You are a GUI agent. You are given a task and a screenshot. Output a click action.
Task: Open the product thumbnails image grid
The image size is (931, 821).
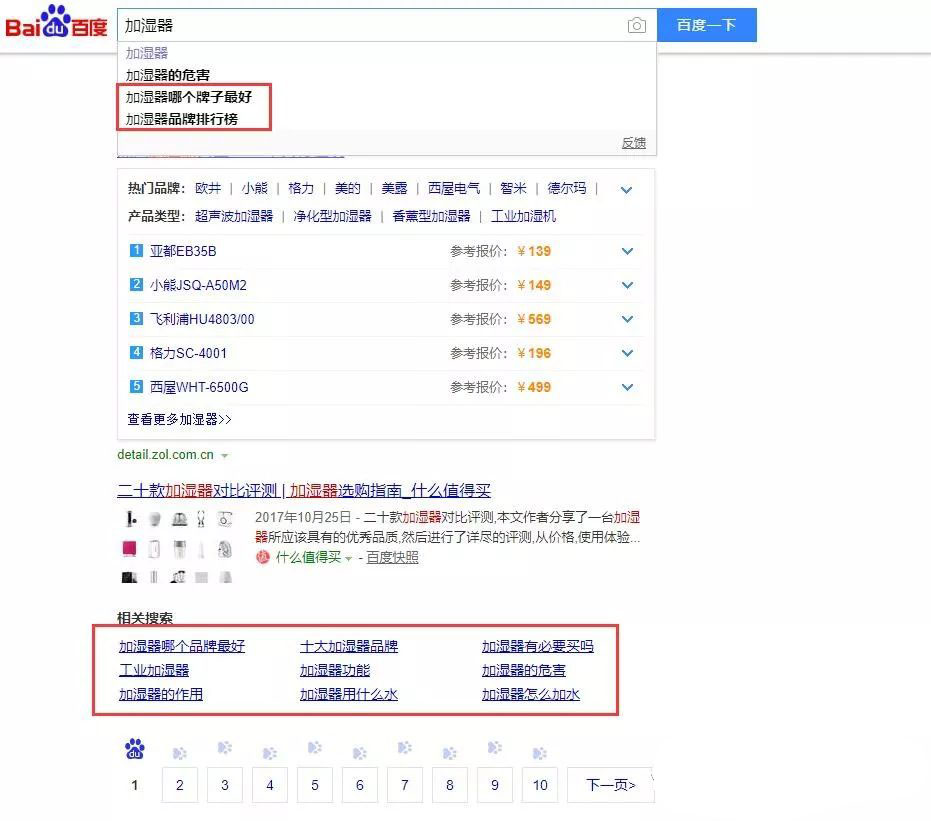[x=178, y=547]
